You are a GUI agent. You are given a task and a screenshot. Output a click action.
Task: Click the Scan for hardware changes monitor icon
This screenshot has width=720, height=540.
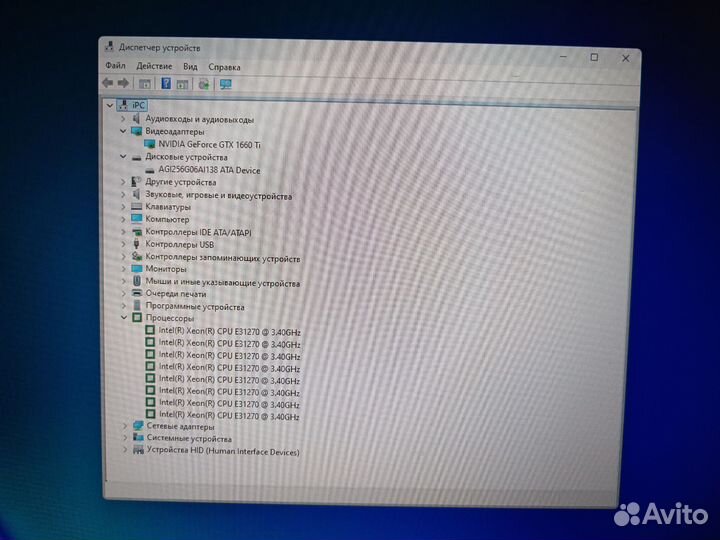tap(225, 84)
